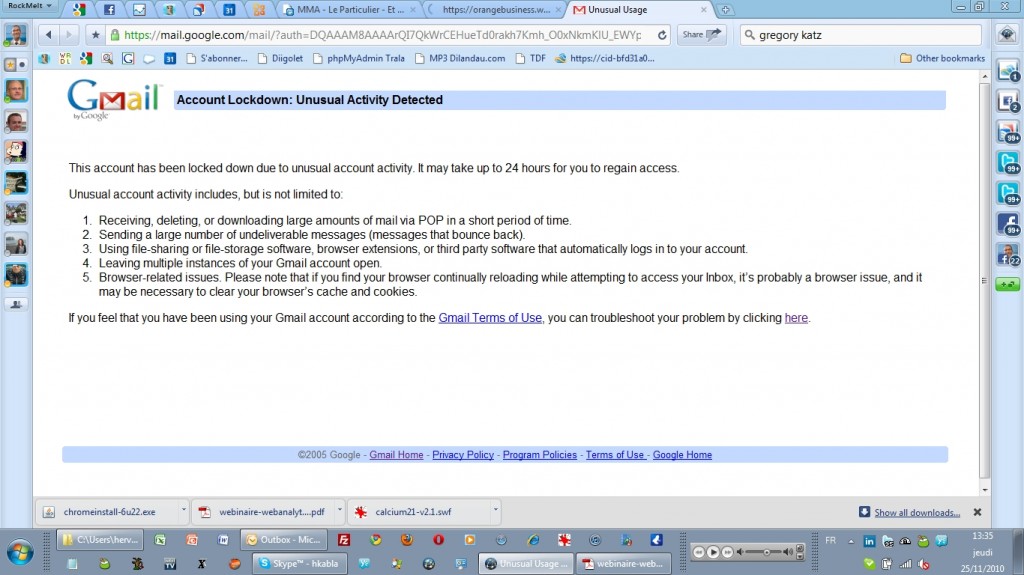
Task: Click the troubleshoot 'here' link
Action: point(796,318)
